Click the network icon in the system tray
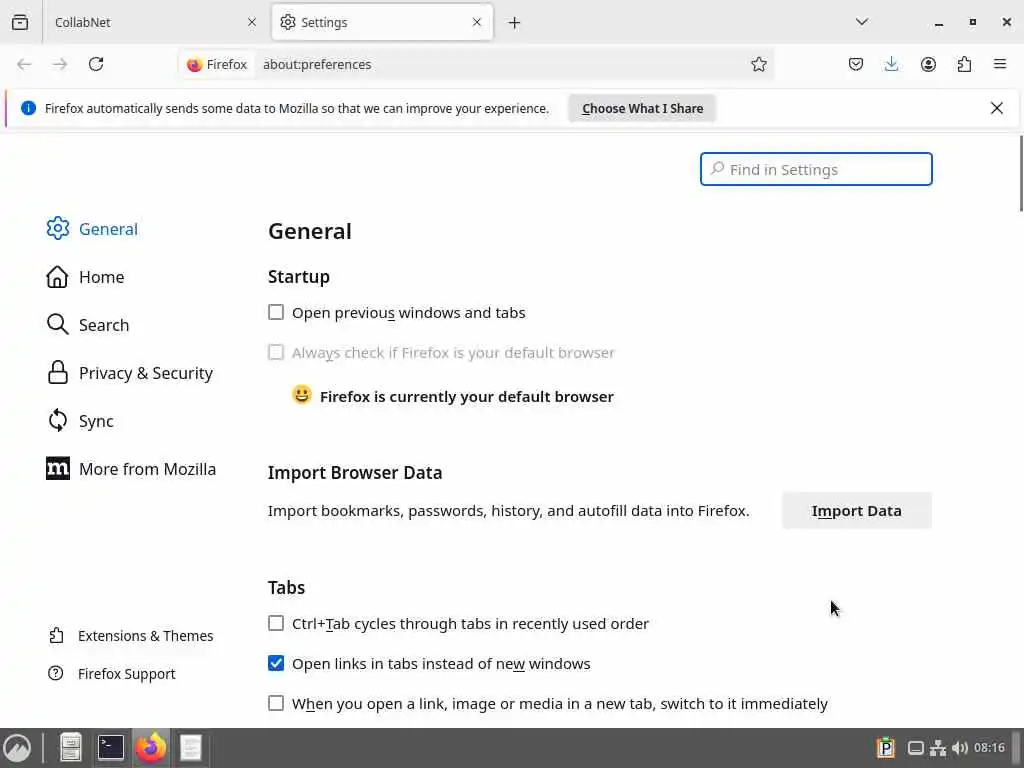The image size is (1024, 768). point(938,748)
